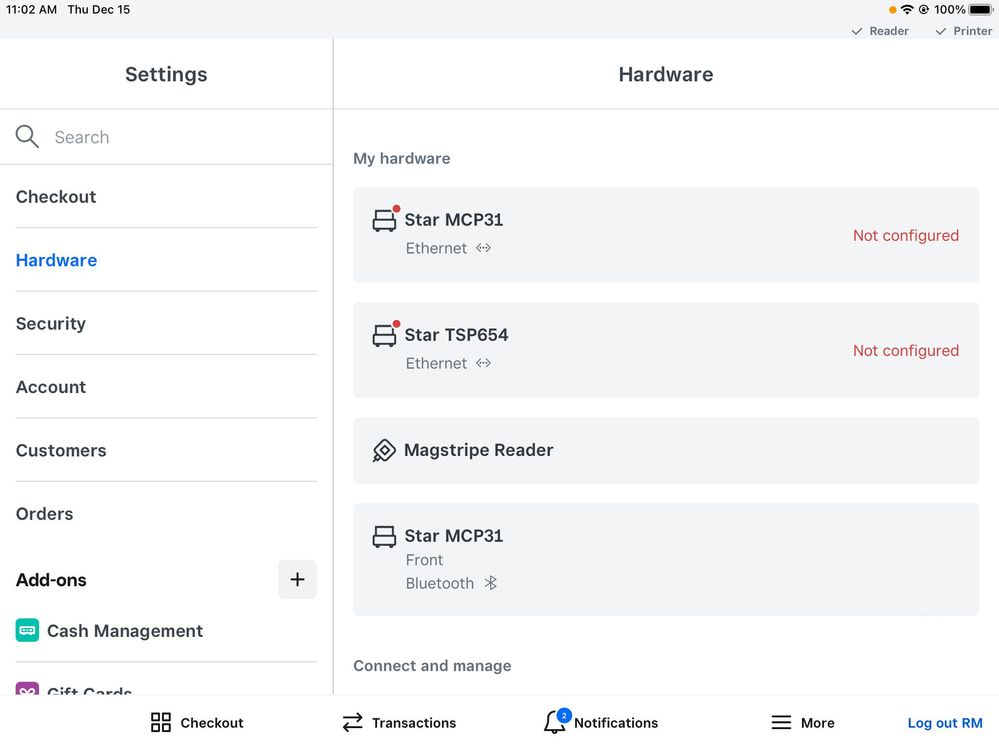The width and height of the screenshot is (999, 749).
Task: Check the Printer status indicator
Action: pyautogui.click(x=963, y=31)
